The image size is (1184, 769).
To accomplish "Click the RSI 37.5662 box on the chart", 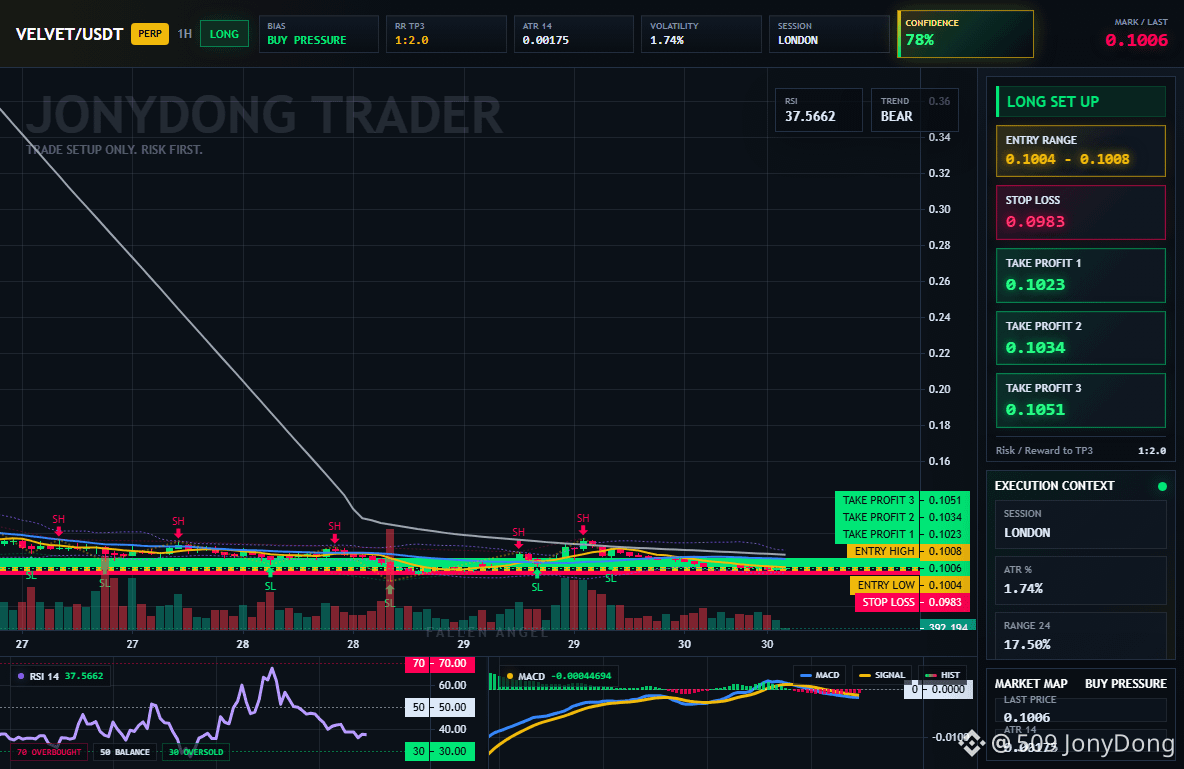I will point(819,110).
